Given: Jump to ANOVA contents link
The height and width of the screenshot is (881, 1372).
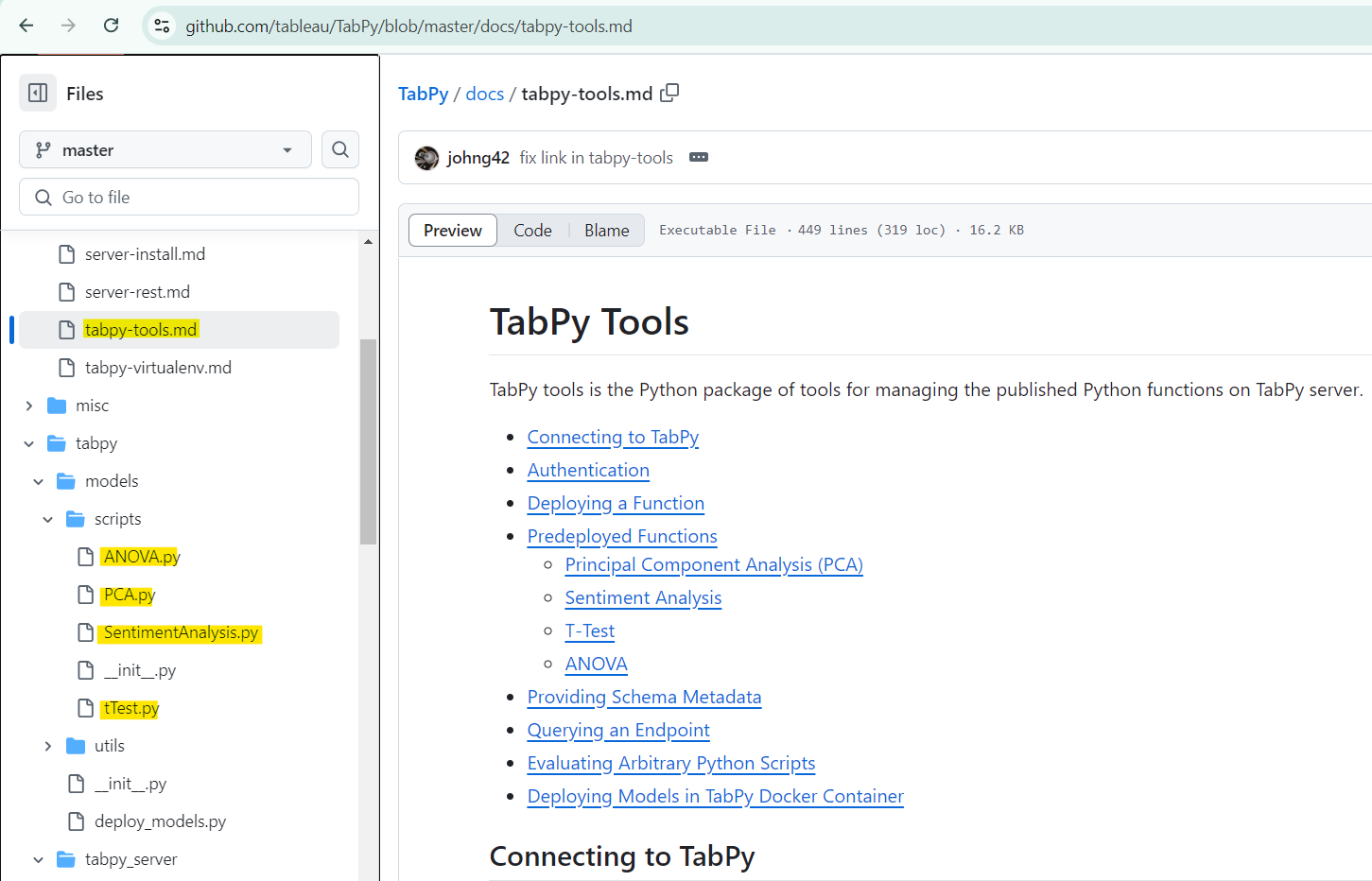Looking at the screenshot, I should click(x=597, y=664).
